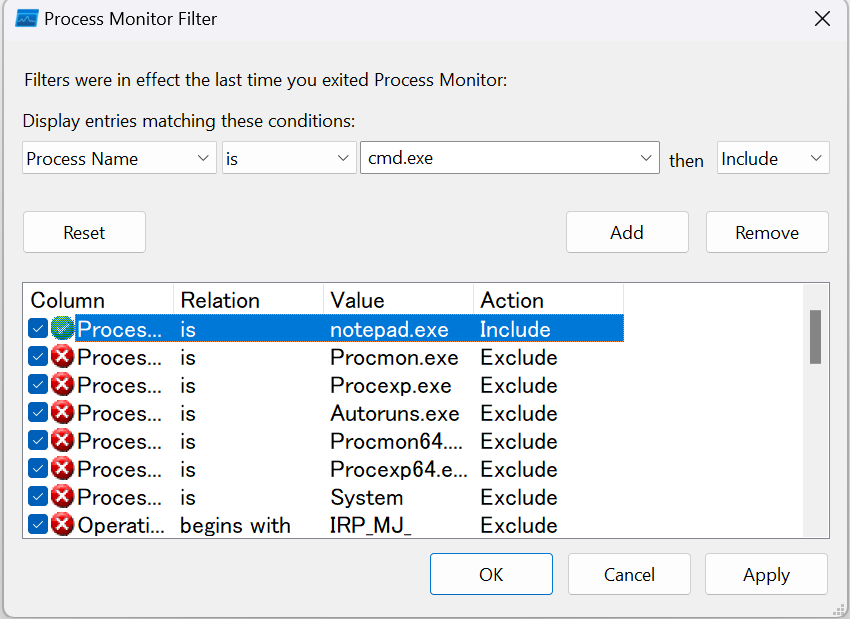This screenshot has height=619, width=850.
Task: Click the red exclude icon for Autoruns.exe
Action: click(x=62, y=413)
